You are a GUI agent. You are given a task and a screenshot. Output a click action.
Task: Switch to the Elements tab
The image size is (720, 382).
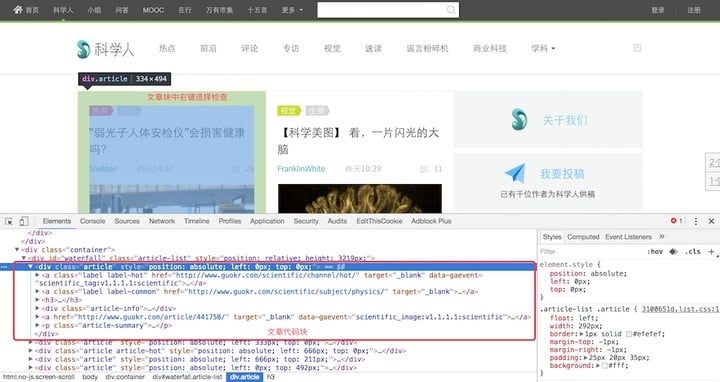[57, 221]
